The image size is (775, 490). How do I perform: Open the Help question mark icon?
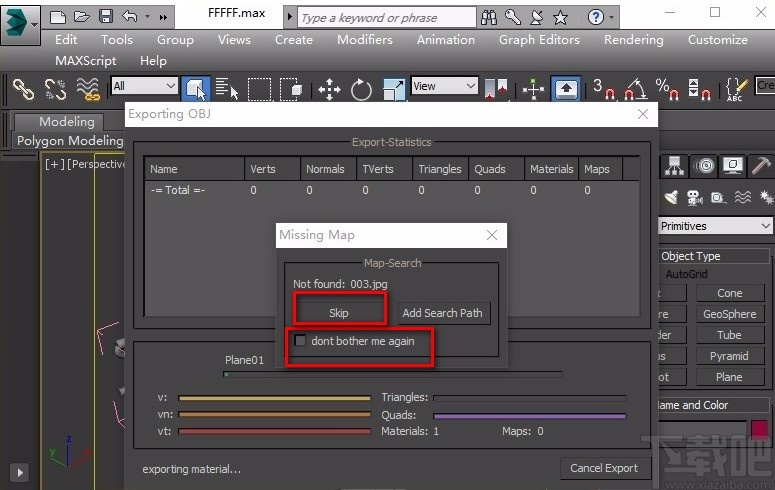coord(596,18)
